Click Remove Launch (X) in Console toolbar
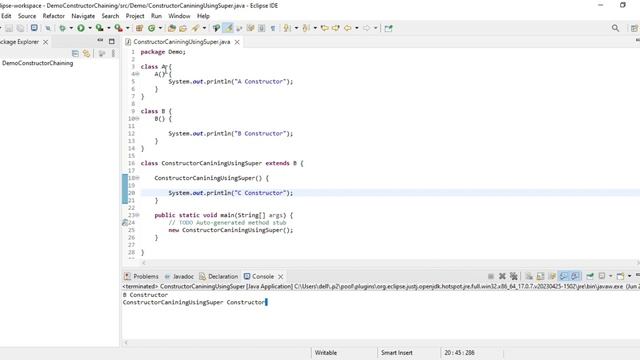 (x=502, y=276)
